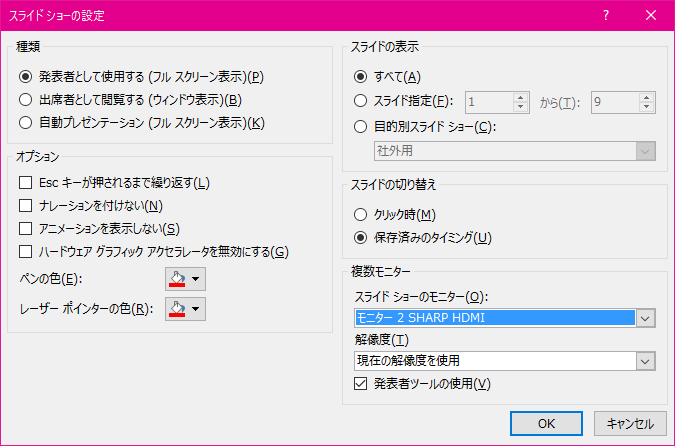This screenshot has height=446, width=675.
Task: Toggle show without animation checkbox
Action: [x=26, y=228]
